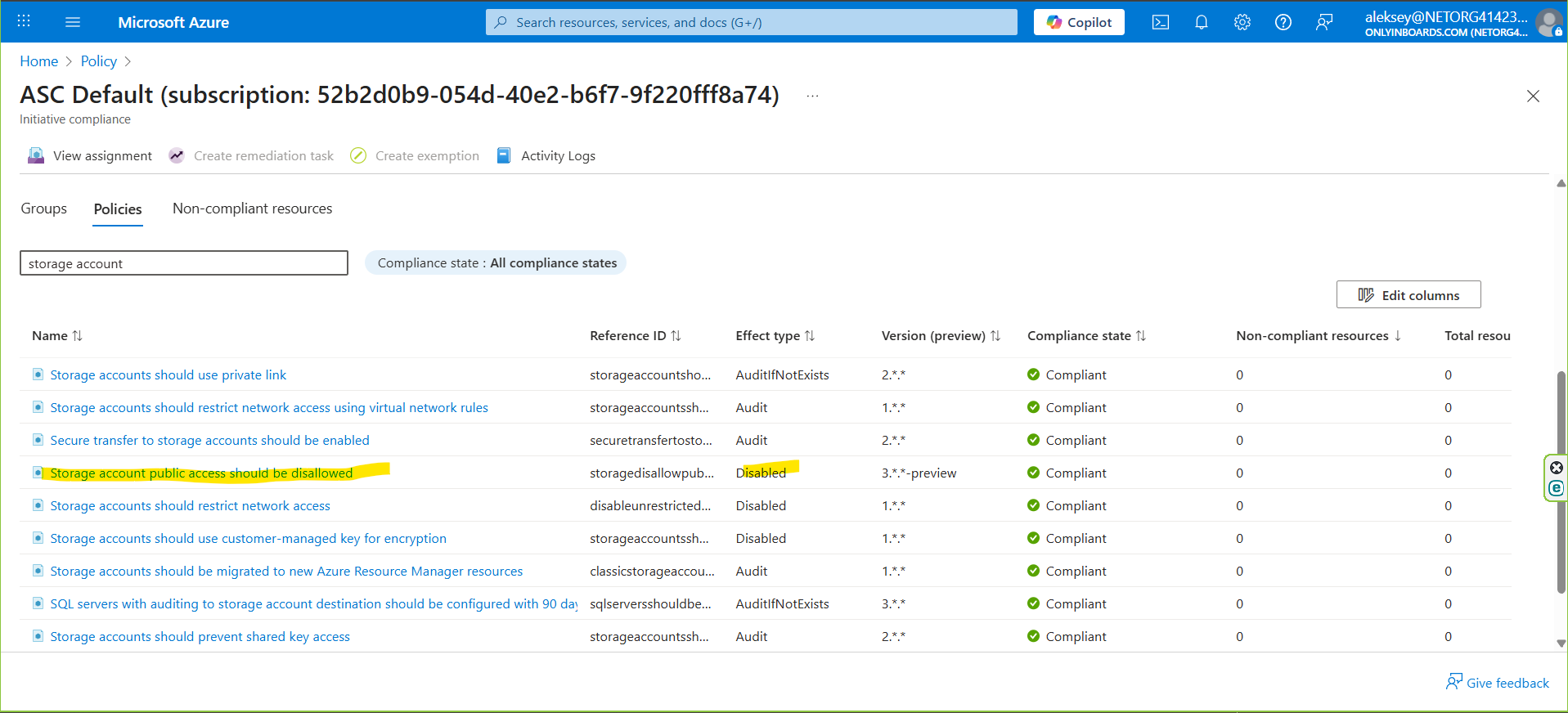Sort by Reference ID column

[x=636, y=335]
